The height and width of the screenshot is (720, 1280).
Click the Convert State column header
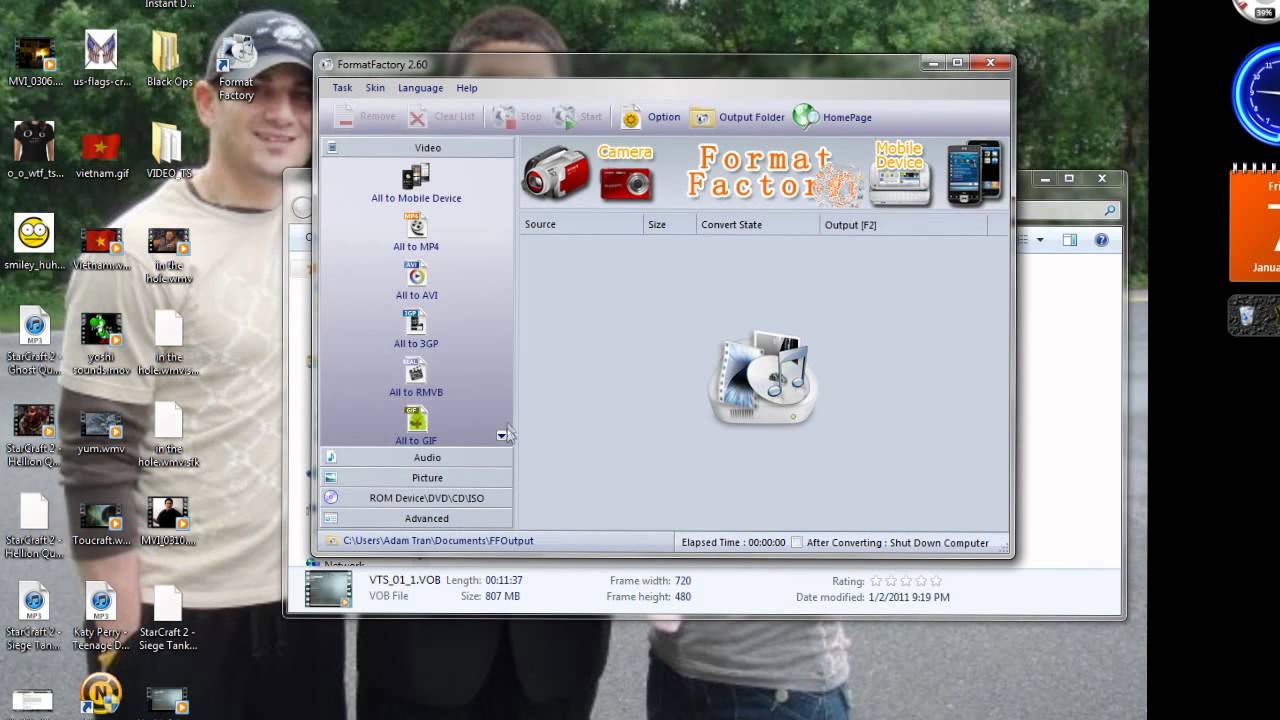pyautogui.click(x=758, y=225)
